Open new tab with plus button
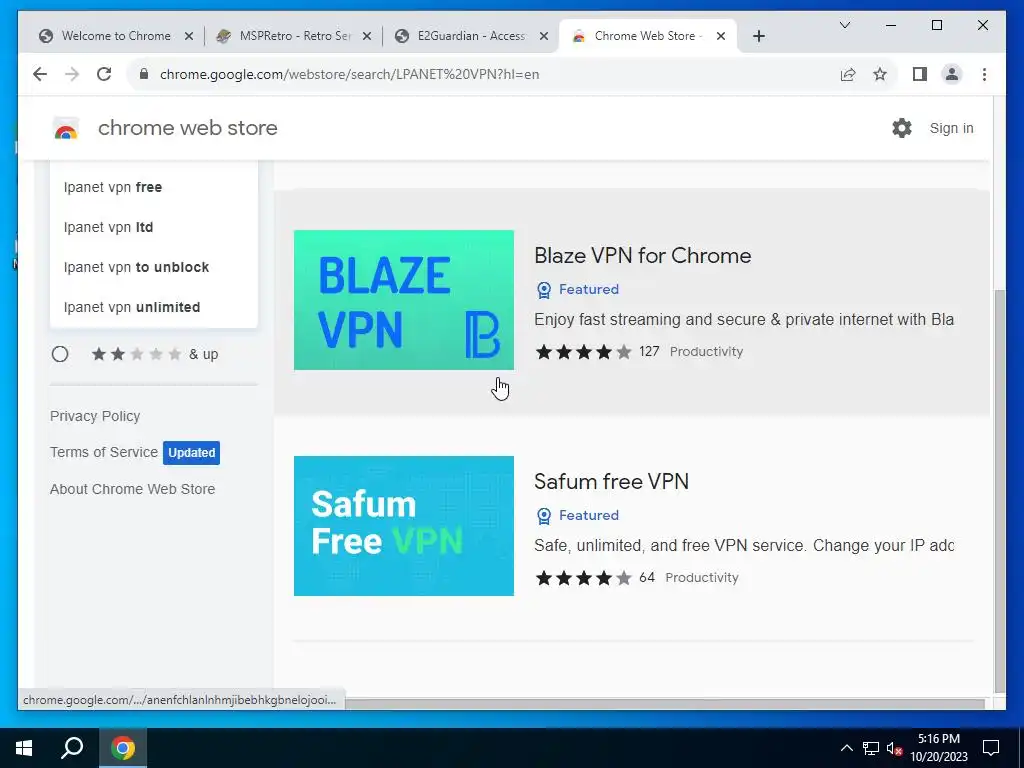The height and width of the screenshot is (768, 1024). [x=758, y=36]
